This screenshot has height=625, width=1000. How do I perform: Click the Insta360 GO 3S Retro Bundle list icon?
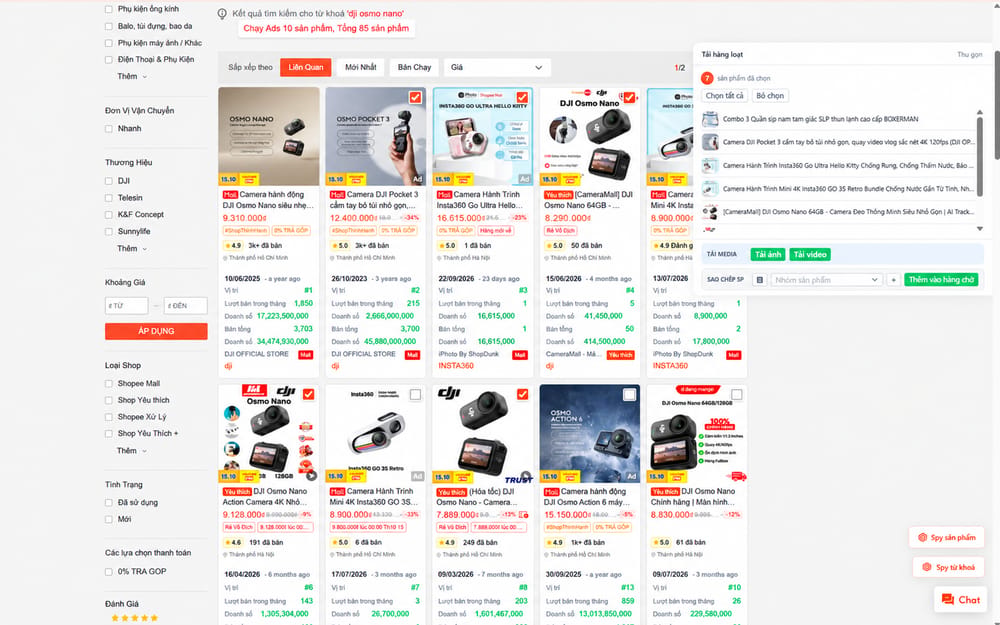pos(710,189)
